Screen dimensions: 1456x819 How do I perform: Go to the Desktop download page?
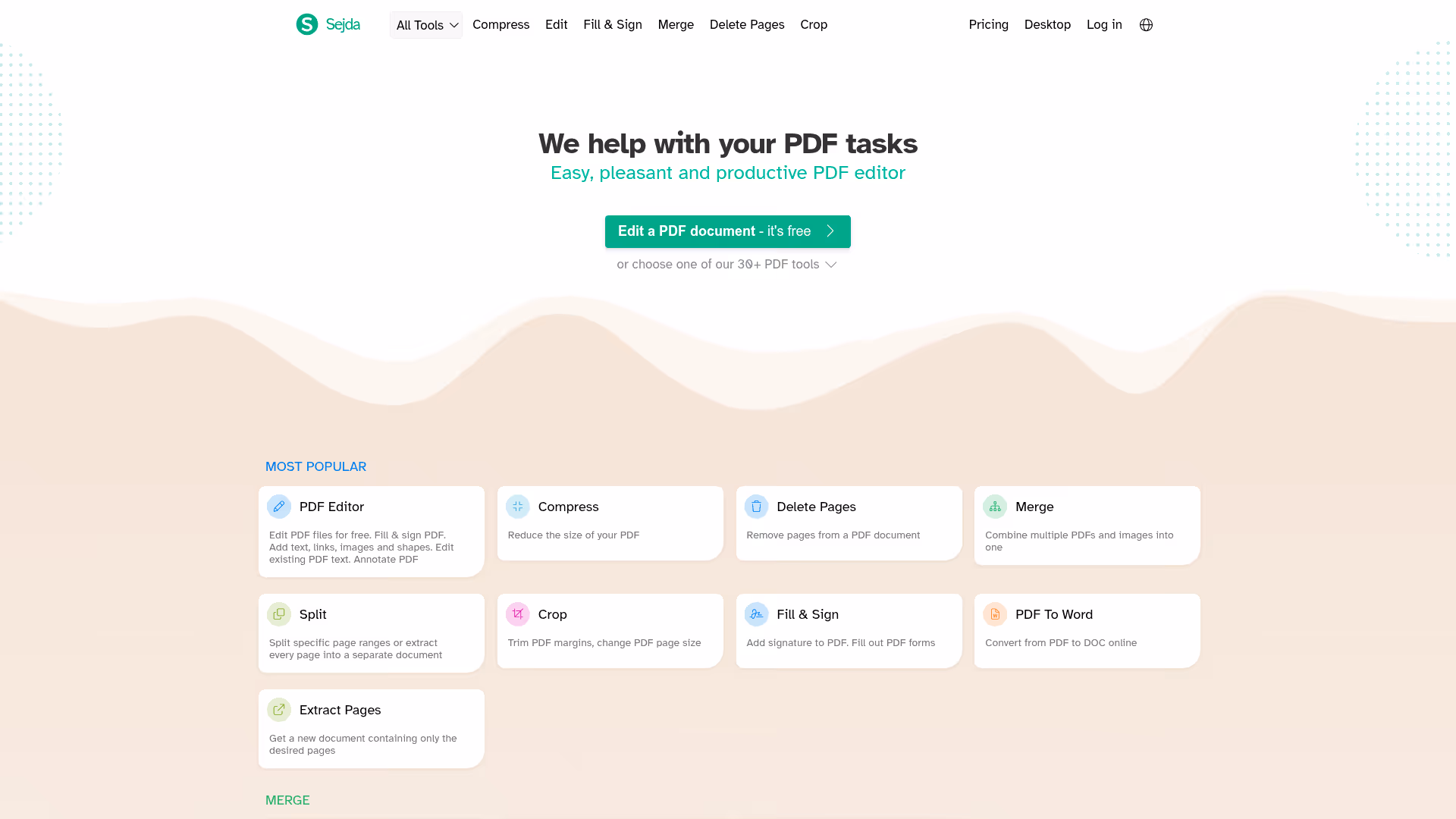tap(1047, 24)
